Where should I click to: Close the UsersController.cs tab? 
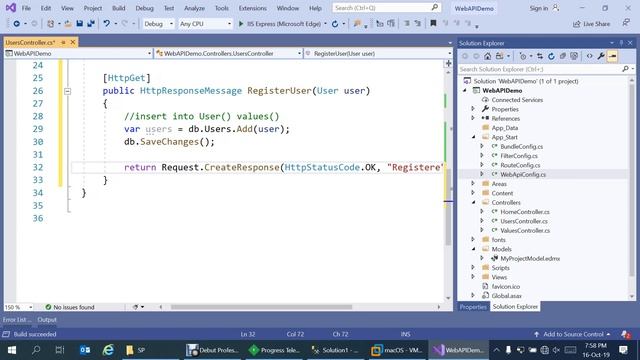[x=73, y=42]
